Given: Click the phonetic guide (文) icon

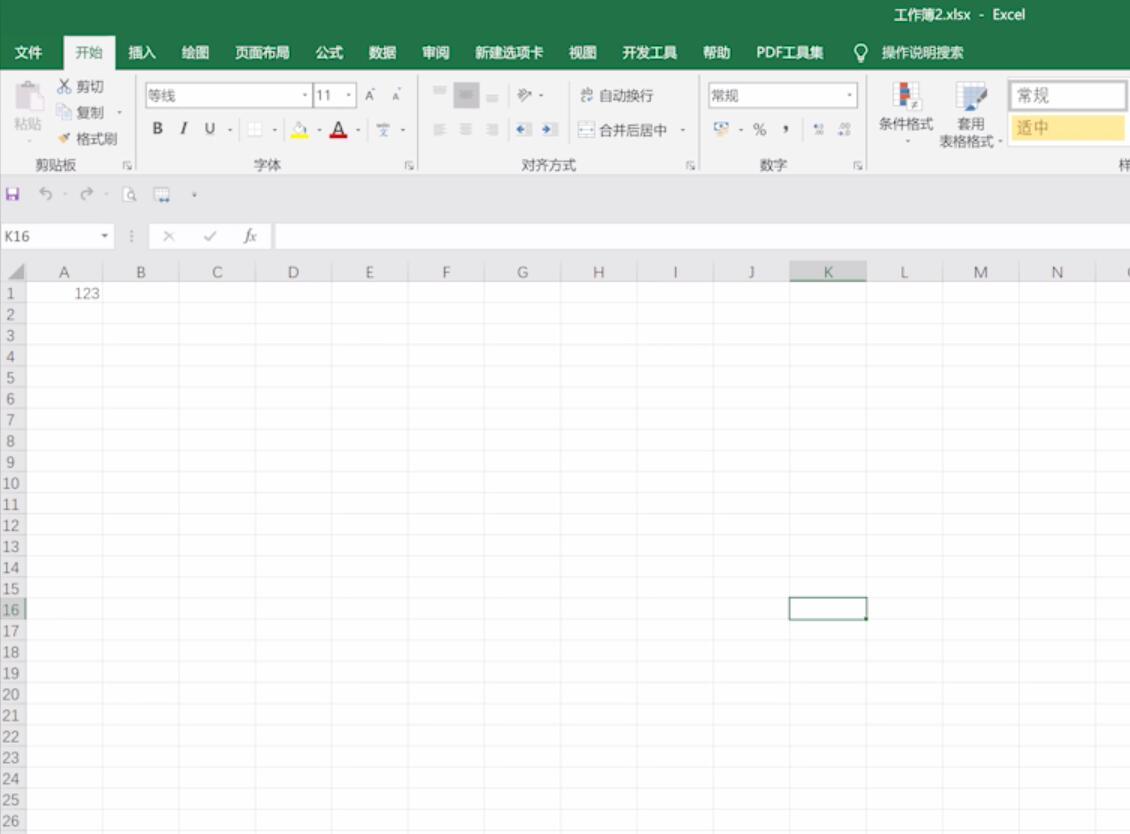Looking at the screenshot, I should [383, 130].
